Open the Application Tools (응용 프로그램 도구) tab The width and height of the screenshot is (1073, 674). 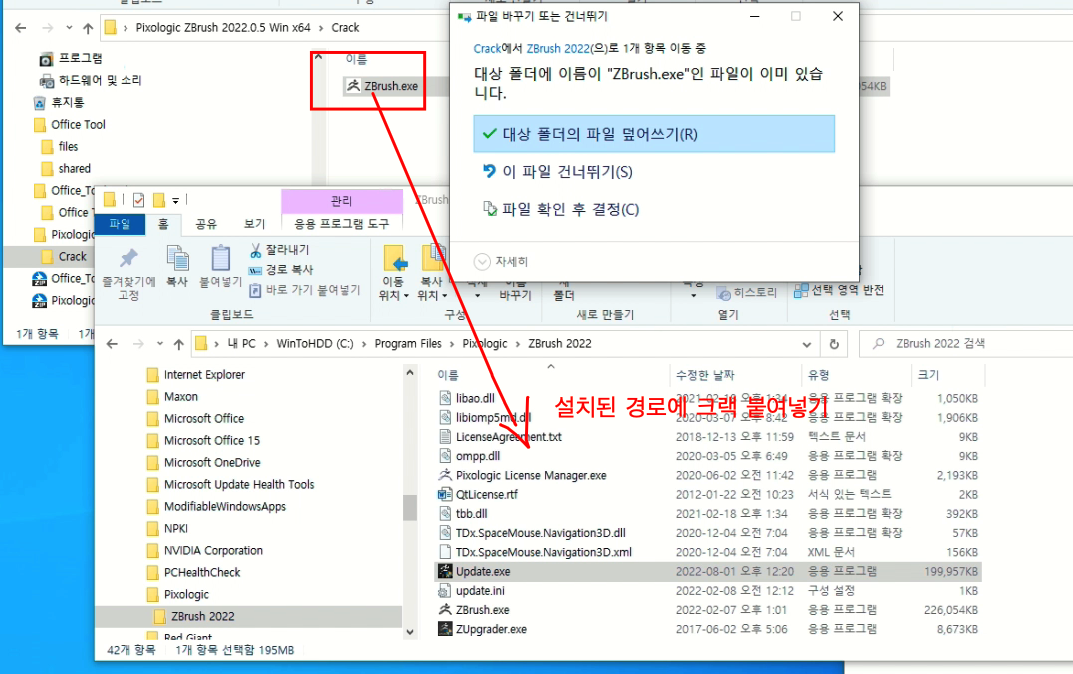click(341, 224)
